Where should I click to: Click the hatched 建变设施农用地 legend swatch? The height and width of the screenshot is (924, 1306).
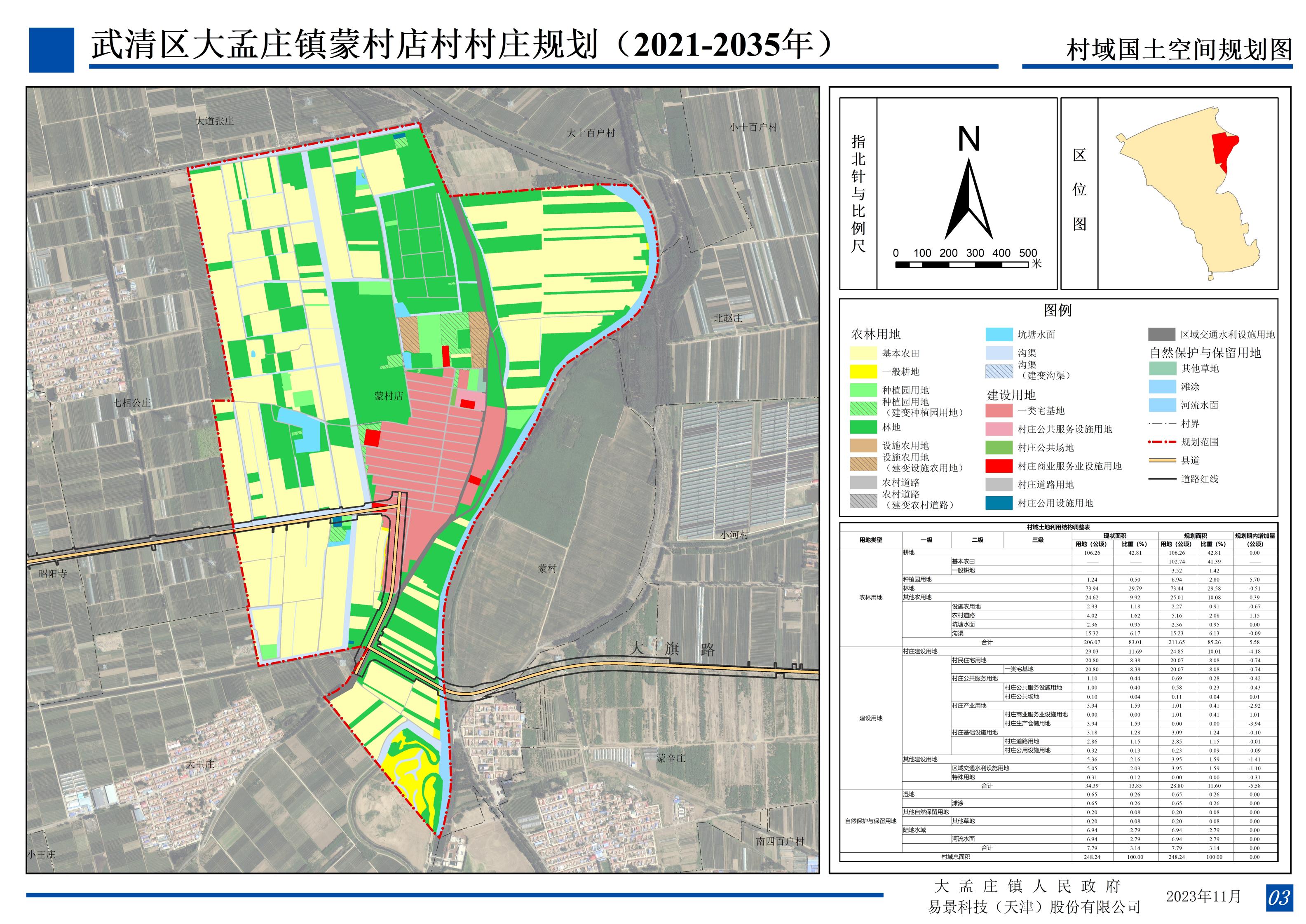(863, 464)
